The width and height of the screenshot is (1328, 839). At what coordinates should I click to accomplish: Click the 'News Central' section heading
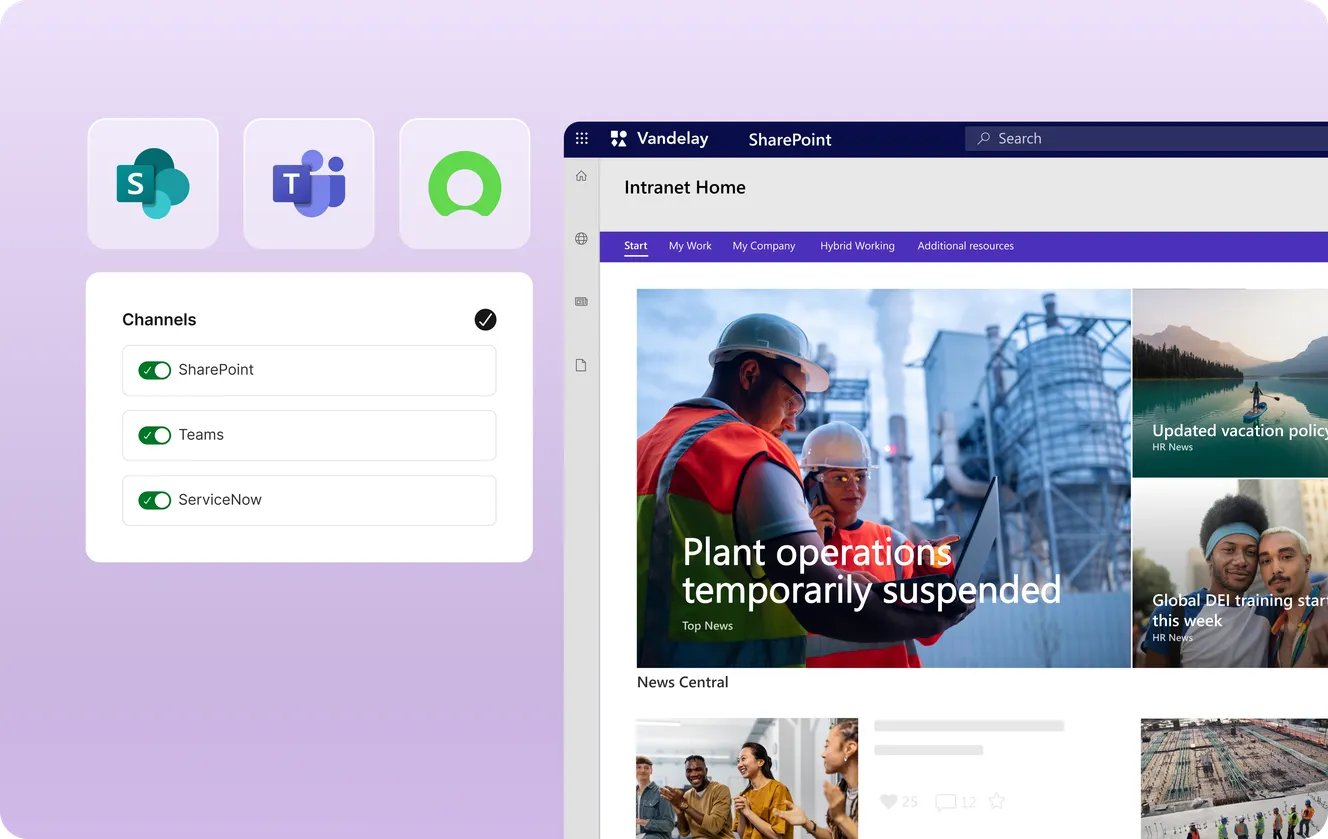[x=683, y=682]
